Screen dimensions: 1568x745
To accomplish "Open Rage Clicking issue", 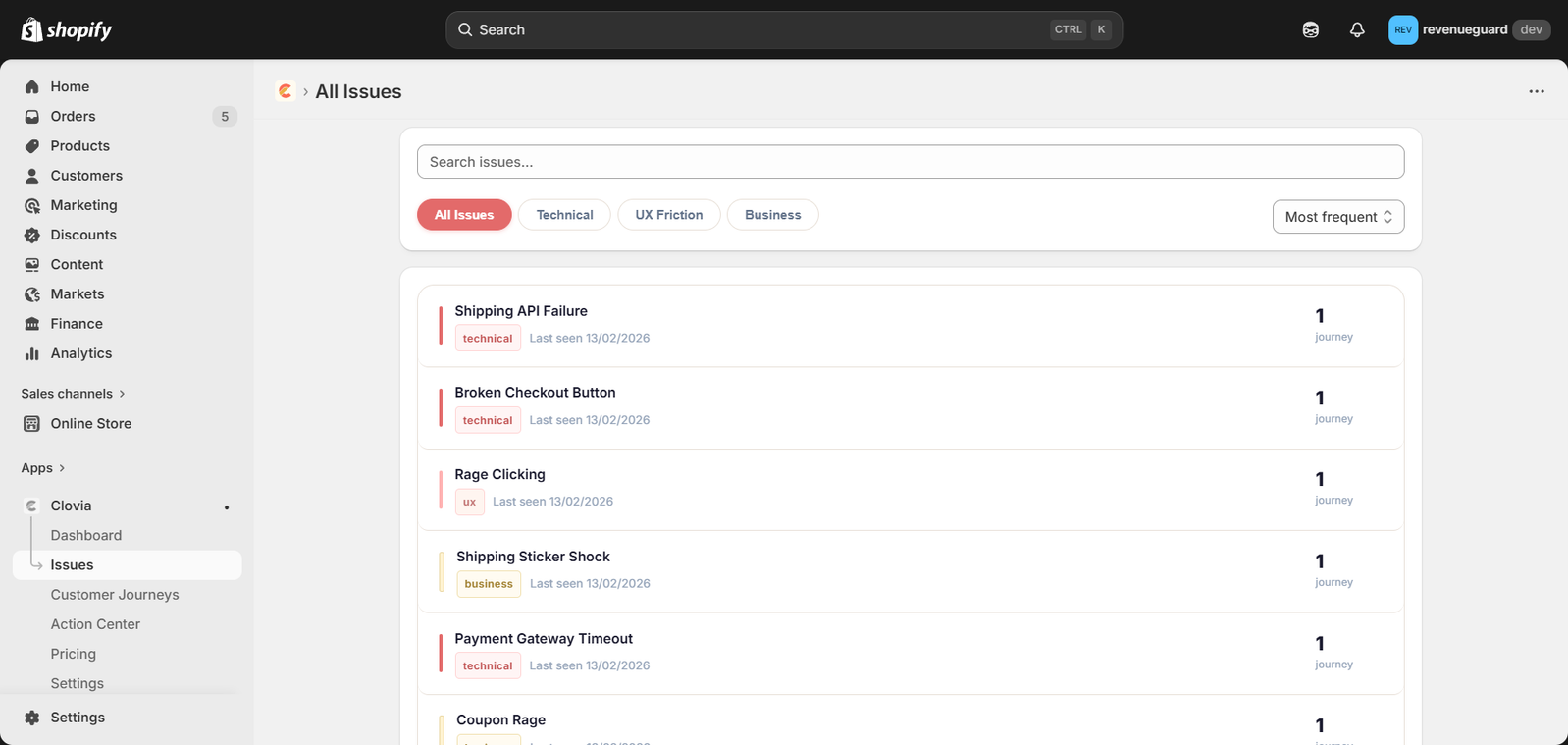I will (x=911, y=490).
